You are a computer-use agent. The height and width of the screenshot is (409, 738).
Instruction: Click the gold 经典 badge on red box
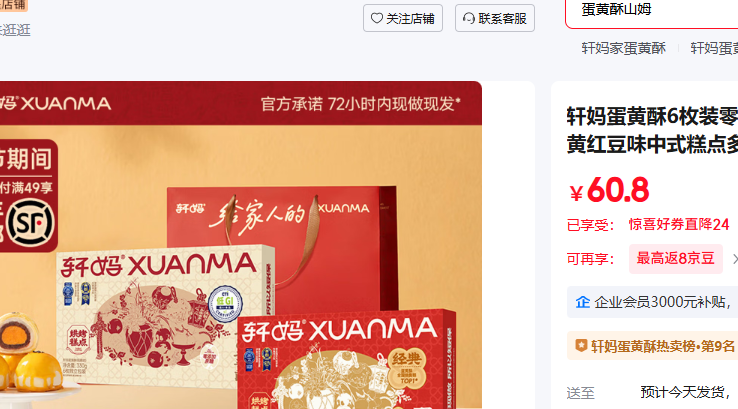[407, 367]
